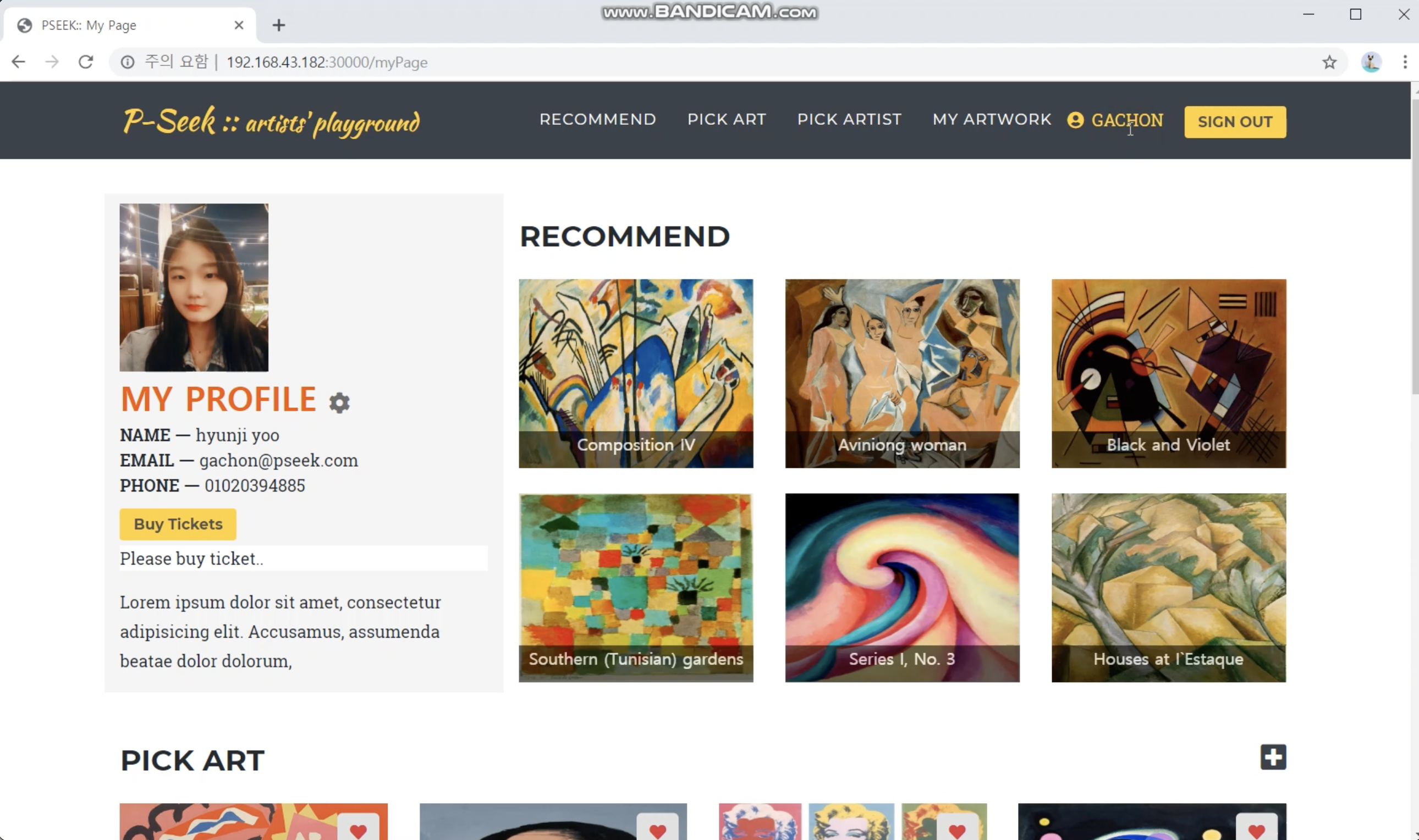Open Chrome three-dot menu
1419x840 pixels.
pos(1405,62)
